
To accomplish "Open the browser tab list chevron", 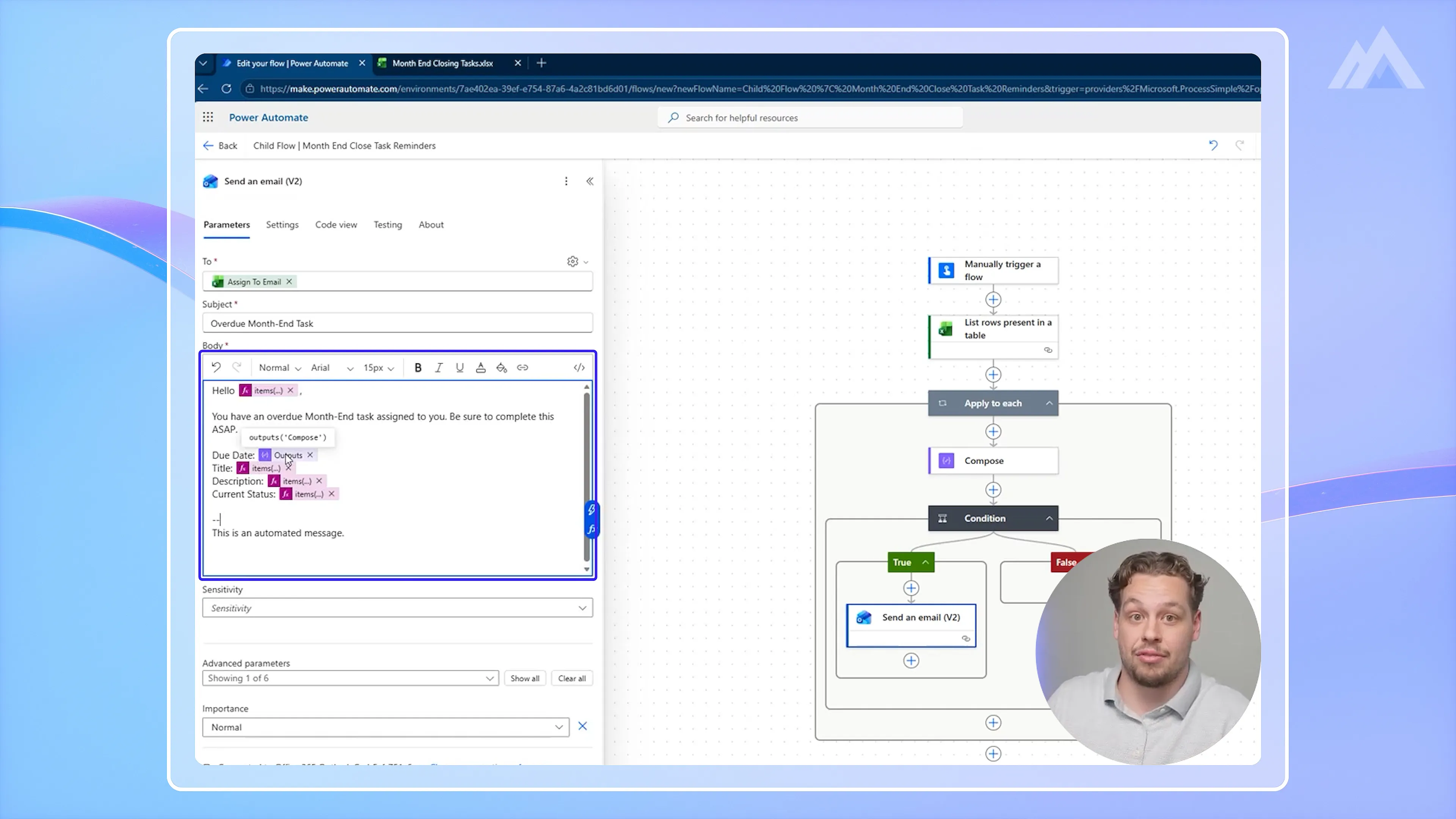I will [x=204, y=63].
